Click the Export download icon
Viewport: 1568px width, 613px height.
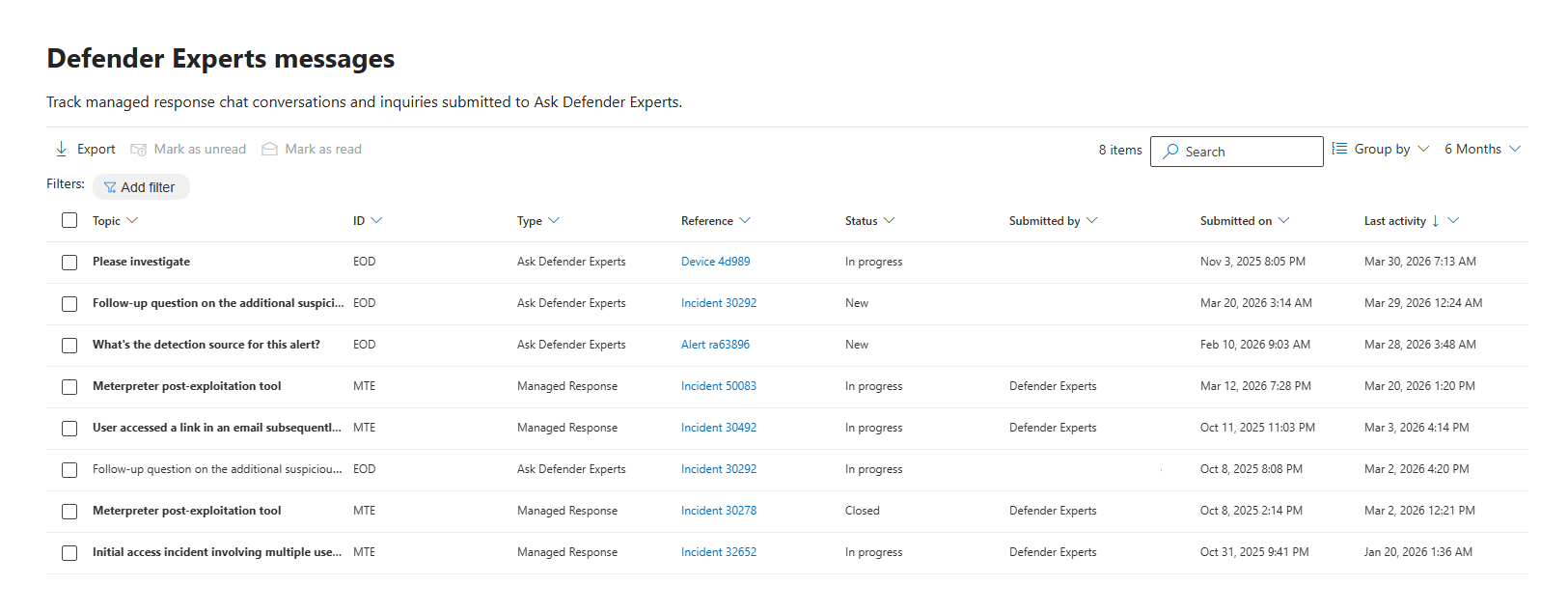[62, 149]
